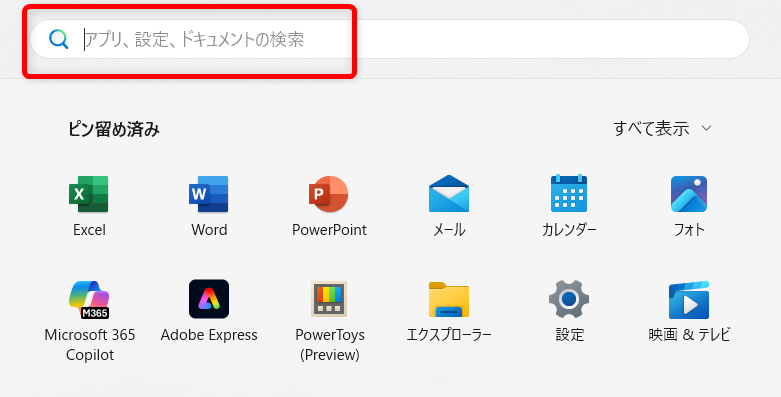Click the chevron beside すべて表示
This screenshot has width=781, height=397.
(706, 129)
